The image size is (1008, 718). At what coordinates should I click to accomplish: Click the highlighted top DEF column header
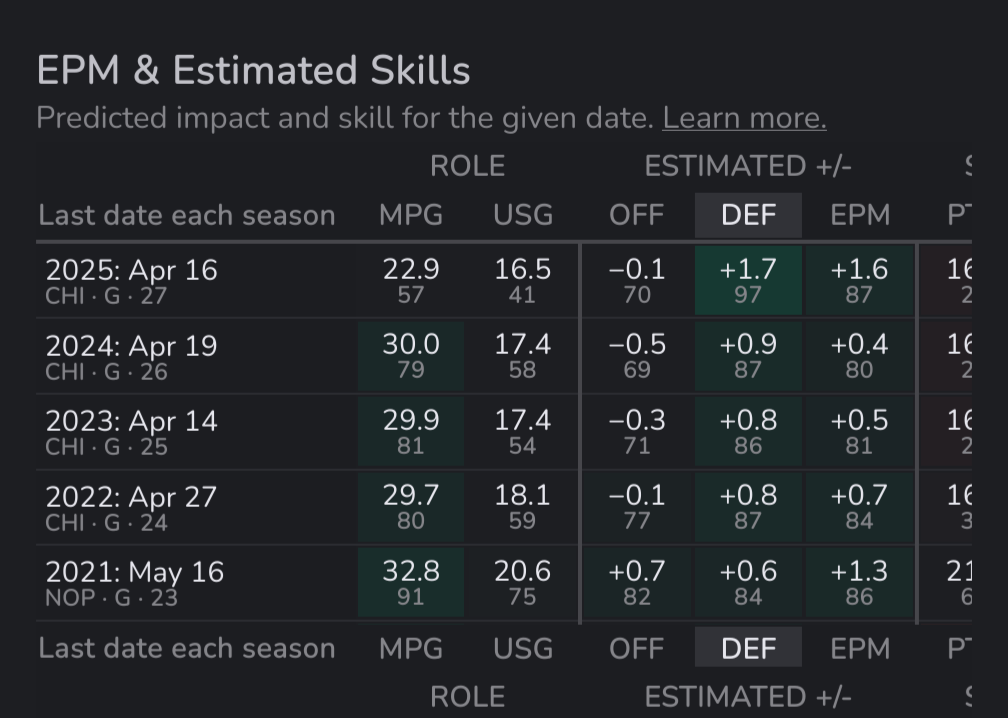748,215
